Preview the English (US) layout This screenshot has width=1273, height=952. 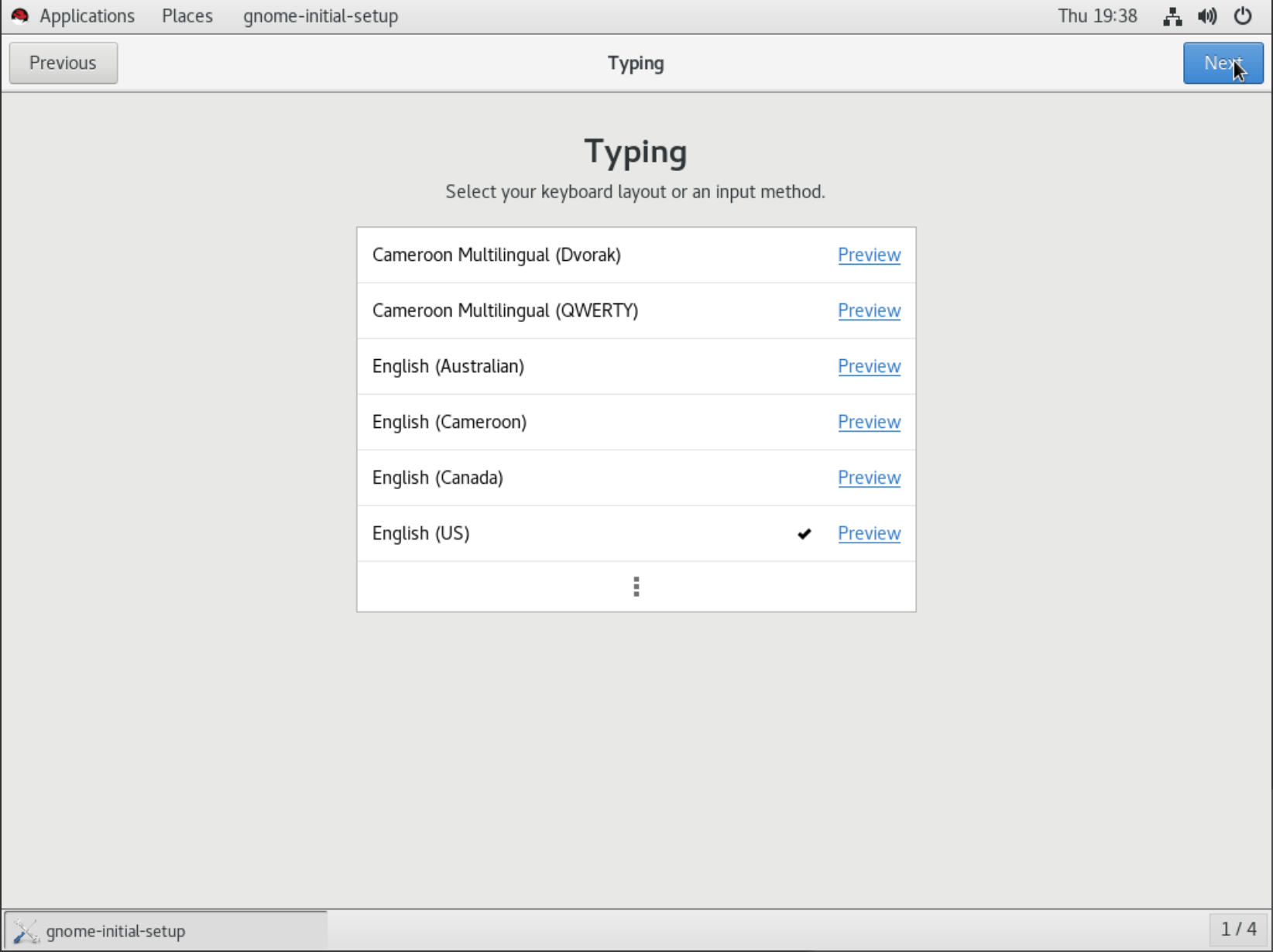point(869,533)
